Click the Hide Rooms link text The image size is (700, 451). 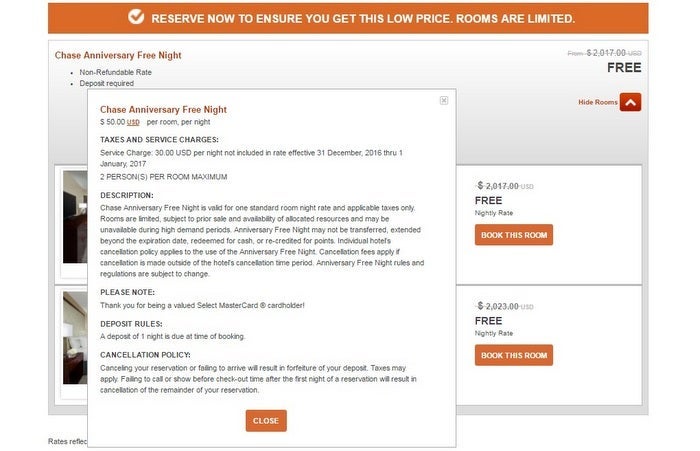pos(597,102)
